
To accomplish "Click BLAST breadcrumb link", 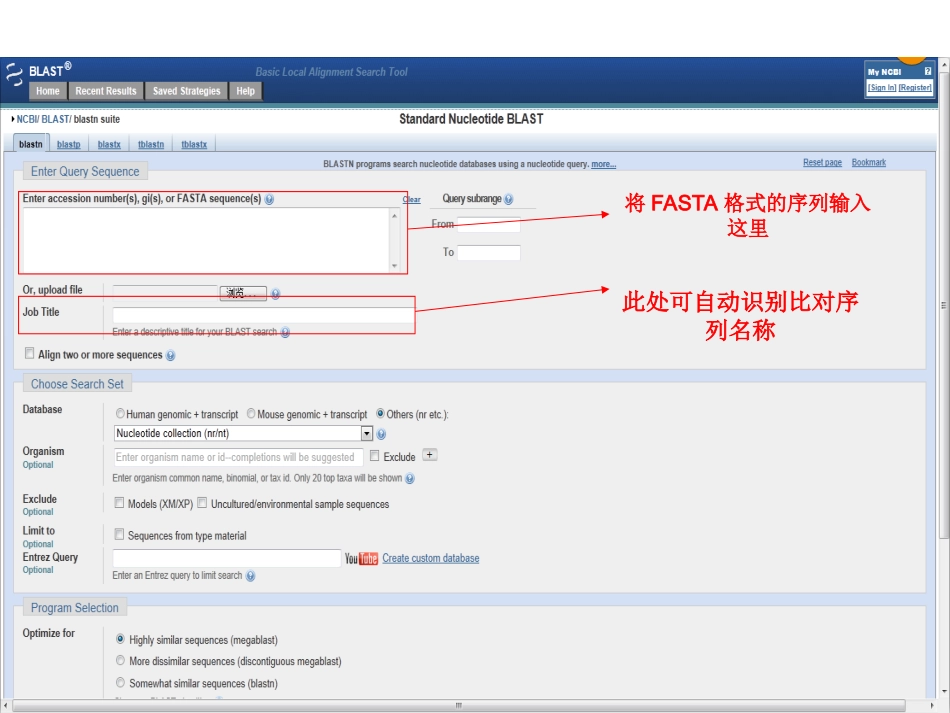I will pos(55,119).
